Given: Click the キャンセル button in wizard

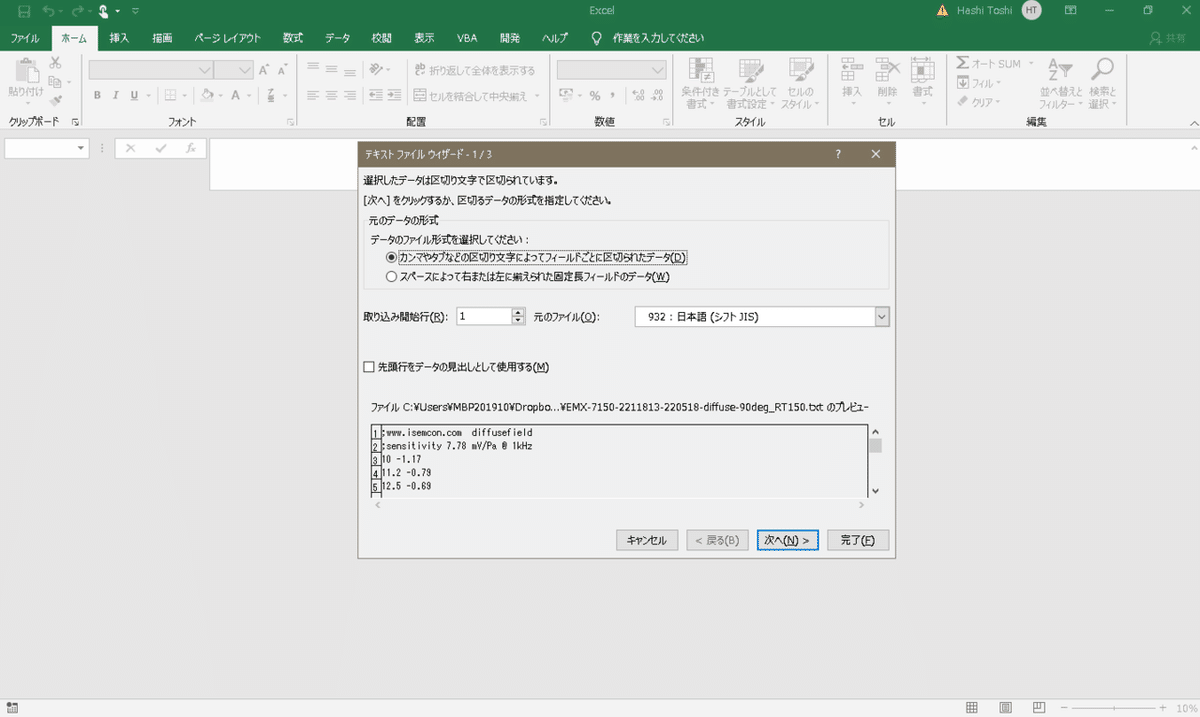Looking at the screenshot, I should click(647, 540).
